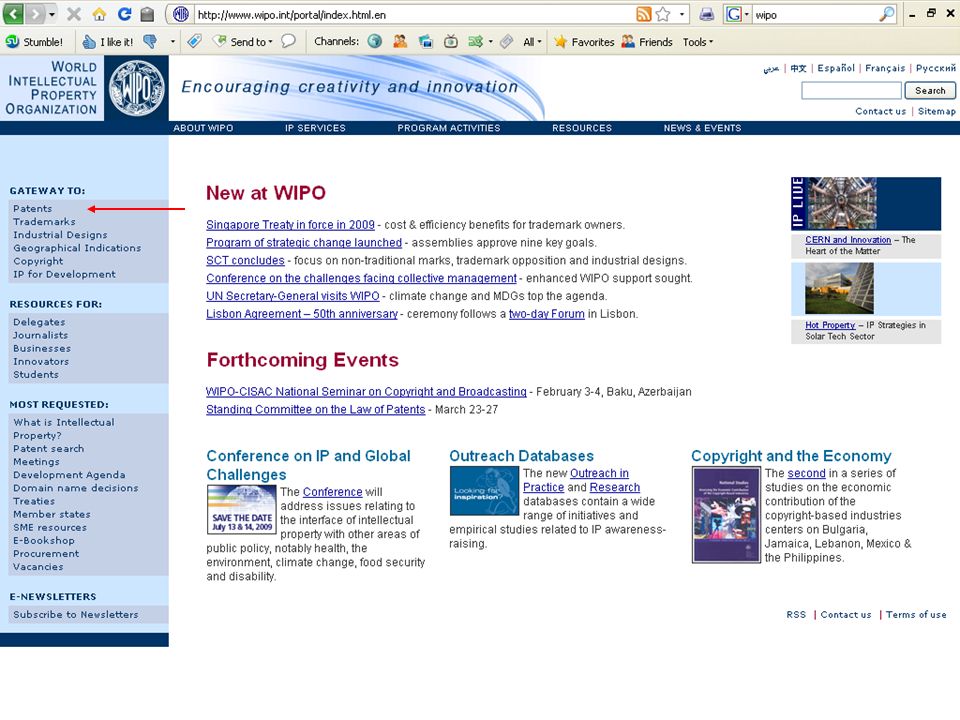Select the photos channel icon
The image size is (960, 720).
pyautogui.click(x=426, y=42)
